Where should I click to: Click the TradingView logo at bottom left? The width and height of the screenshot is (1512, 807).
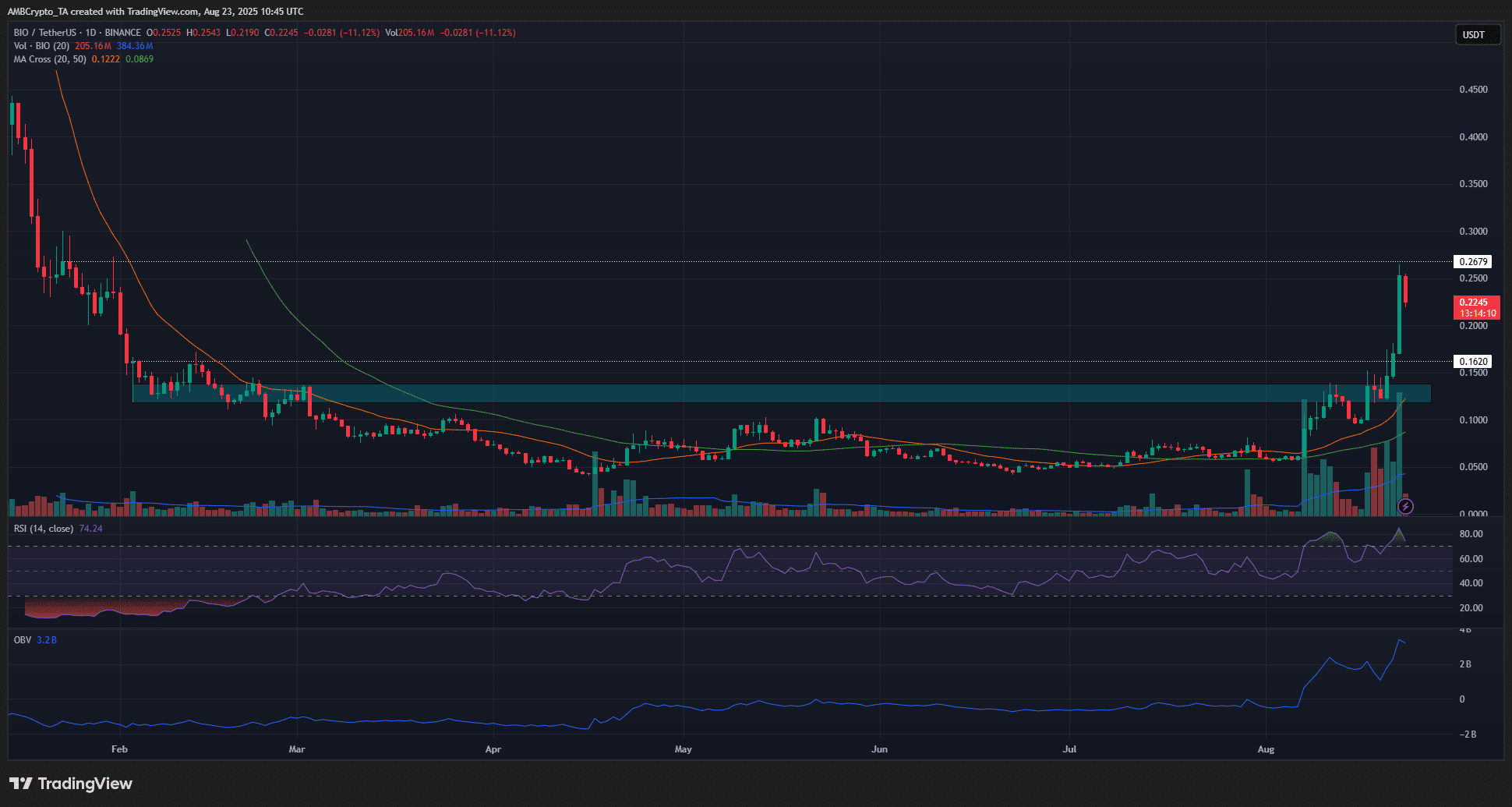tap(71, 784)
